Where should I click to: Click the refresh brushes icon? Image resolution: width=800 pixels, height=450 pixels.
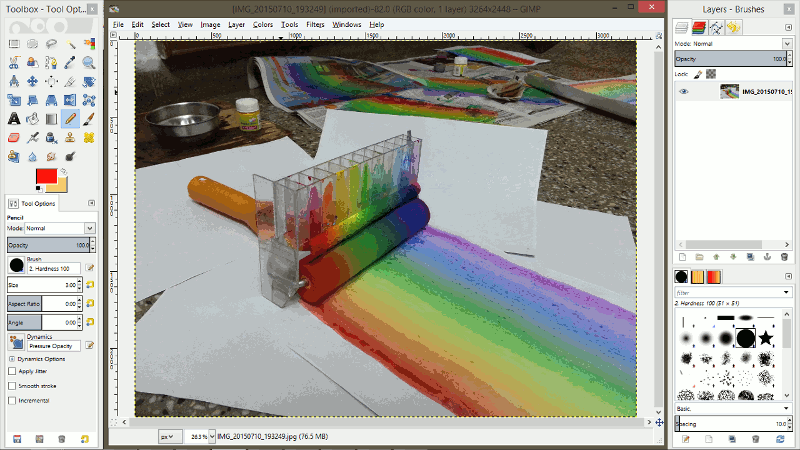(x=780, y=439)
